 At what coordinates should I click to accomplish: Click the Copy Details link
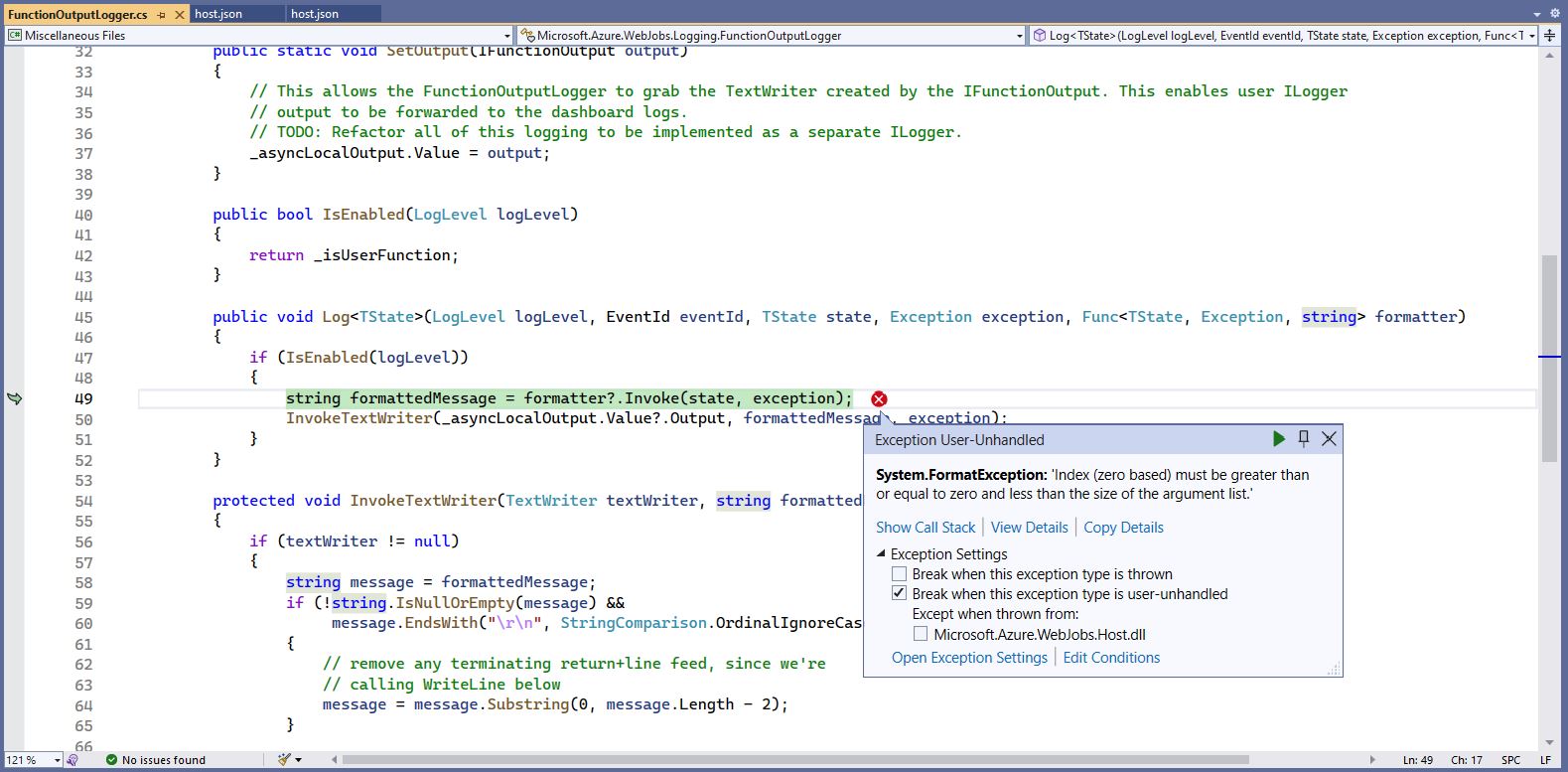point(1123,528)
